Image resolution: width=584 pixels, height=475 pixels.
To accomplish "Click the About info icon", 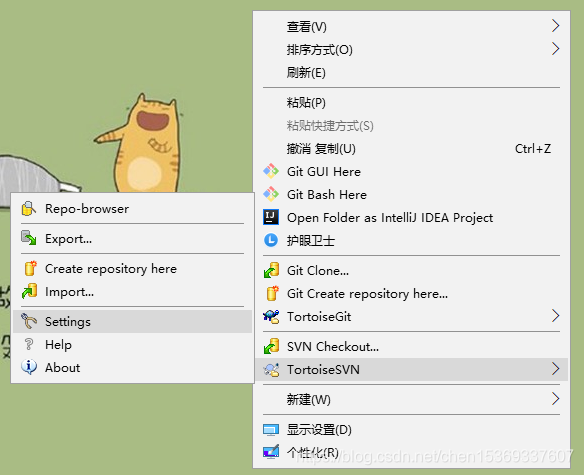I will pyautogui.click(x=29, y=367).
